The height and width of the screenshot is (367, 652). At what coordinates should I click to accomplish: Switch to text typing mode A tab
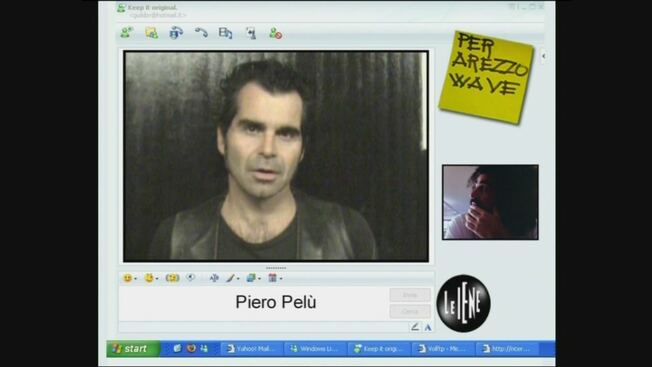pyautogui.click(x=428, y=328)
